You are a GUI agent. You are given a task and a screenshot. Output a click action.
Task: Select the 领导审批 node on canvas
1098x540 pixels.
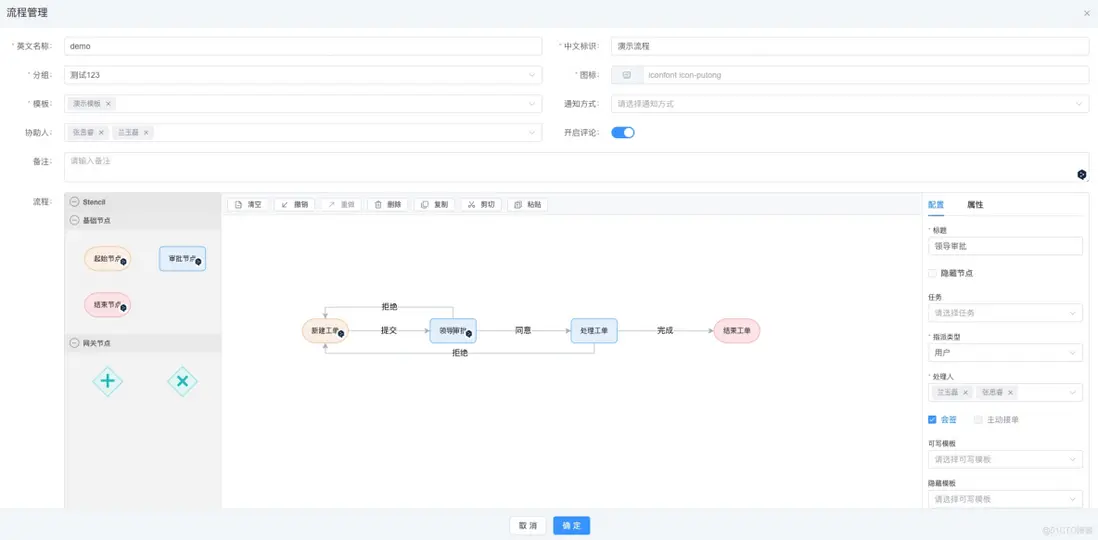coord(453,330)
